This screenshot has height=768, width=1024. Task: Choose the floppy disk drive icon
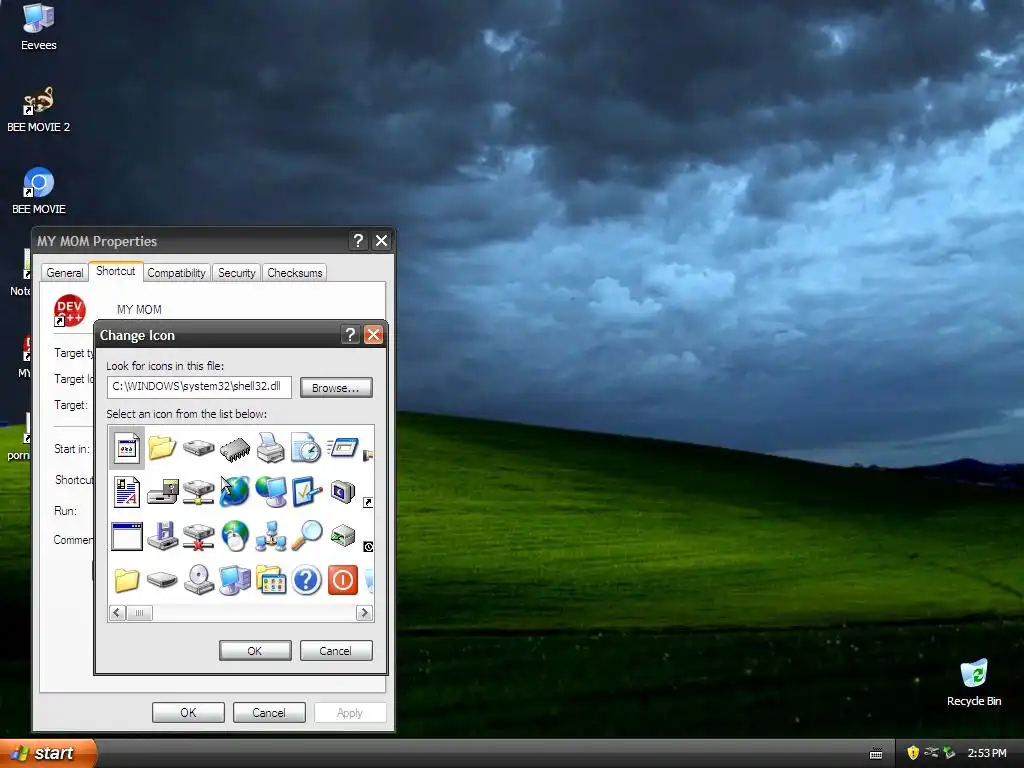pos(163,492)
